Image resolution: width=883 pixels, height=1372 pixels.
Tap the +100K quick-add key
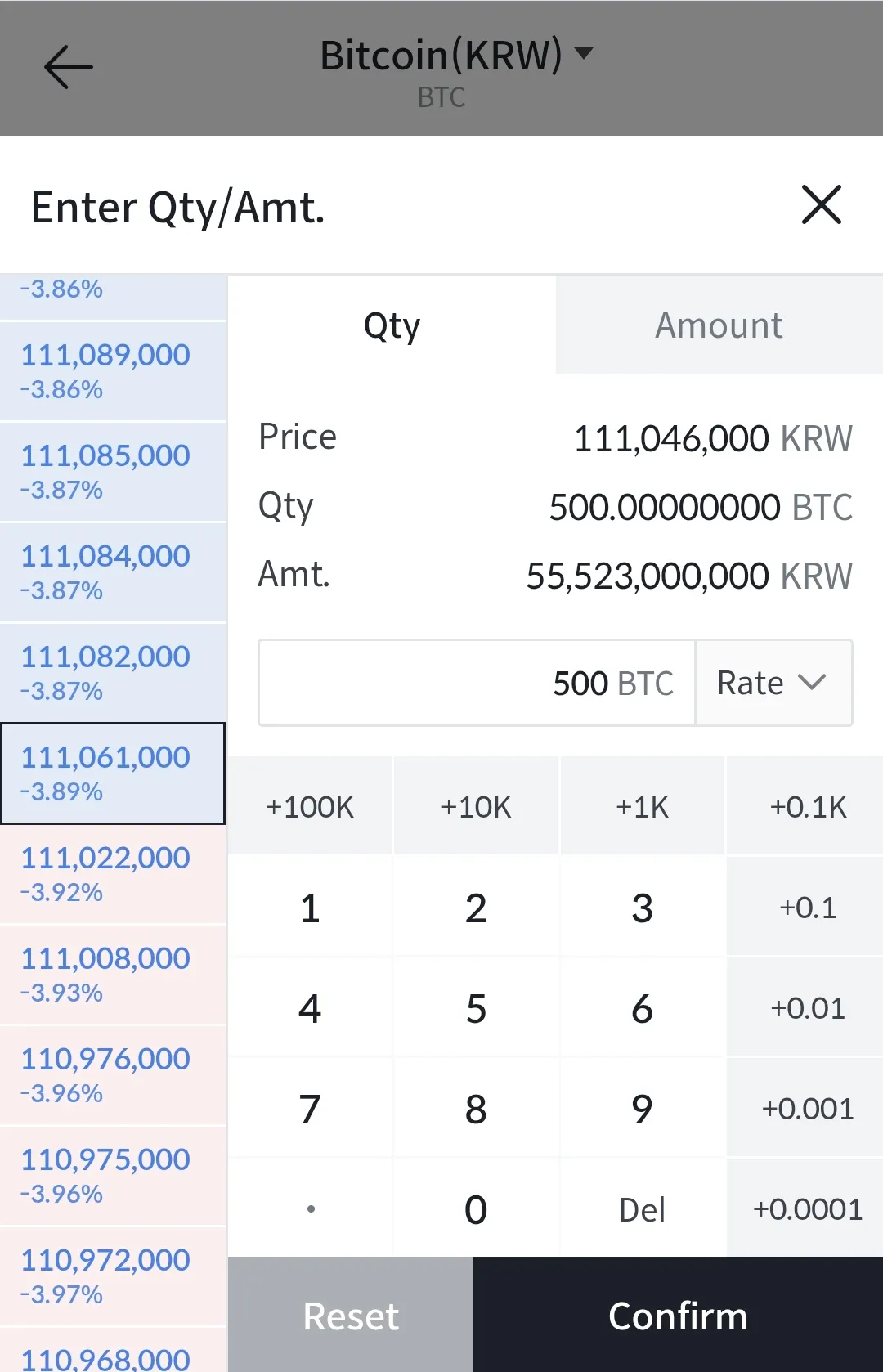point(310,807)
